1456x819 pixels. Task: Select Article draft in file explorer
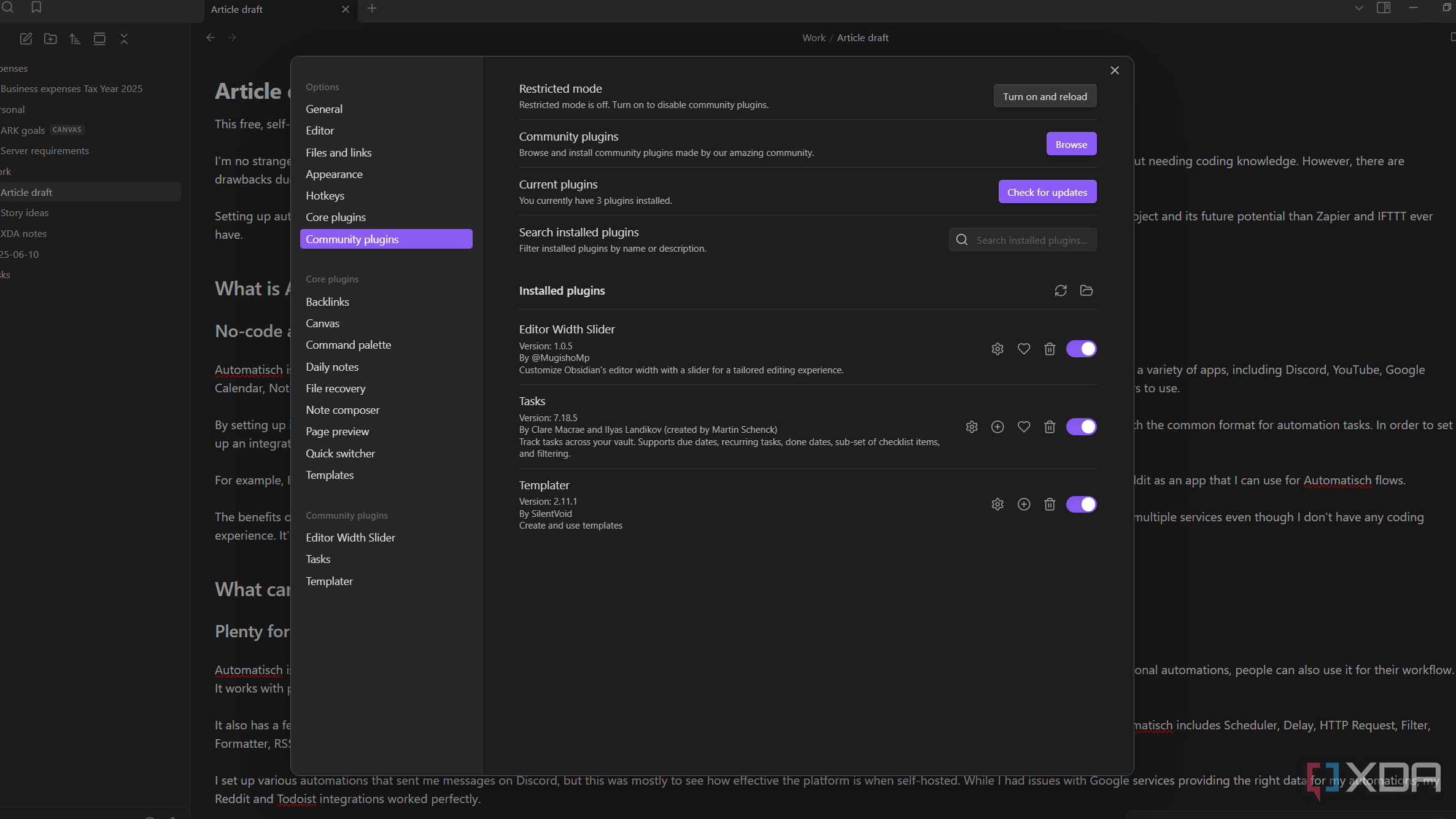tap(90, 192)
